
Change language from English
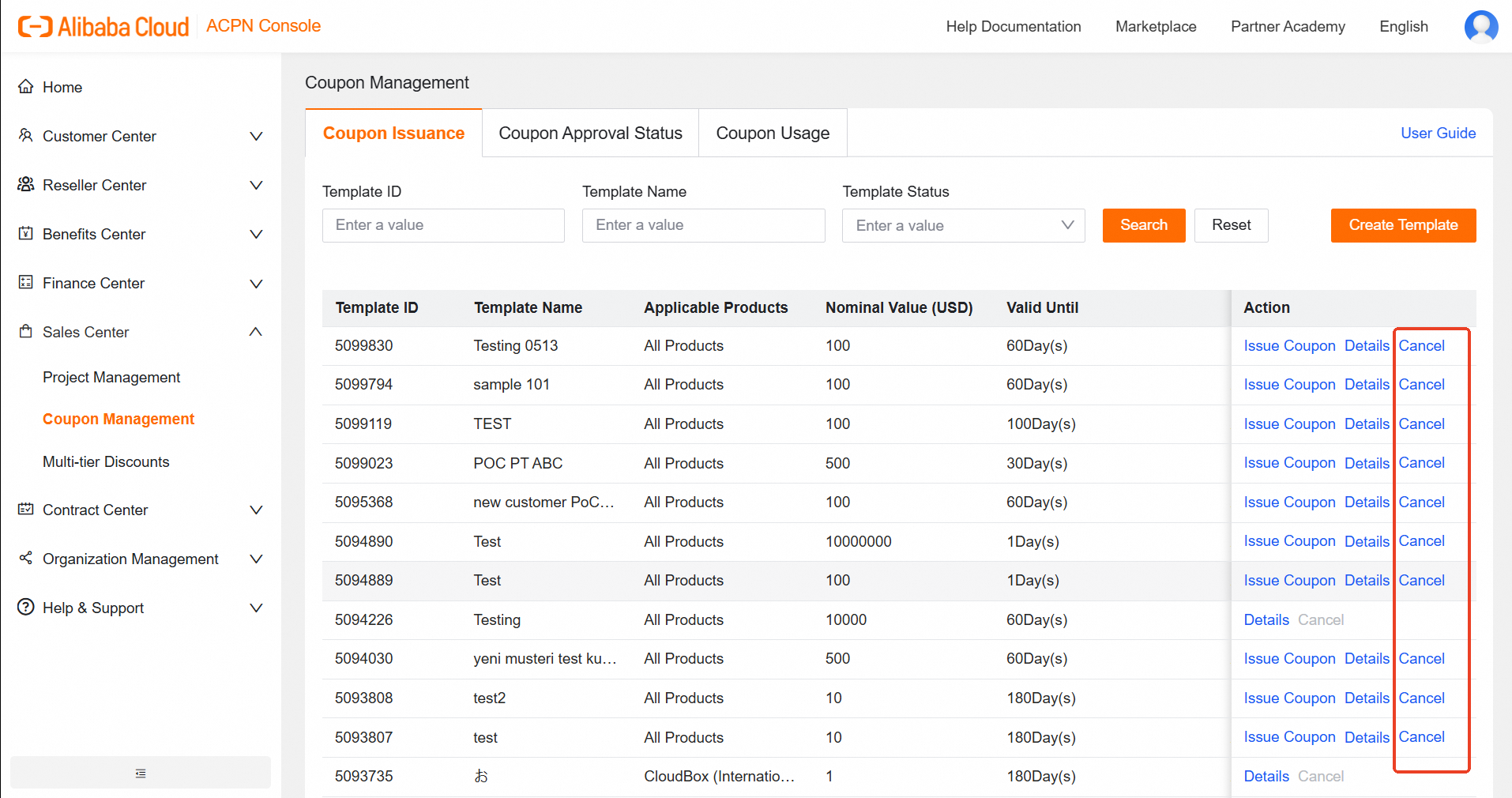coord(1404,26)
